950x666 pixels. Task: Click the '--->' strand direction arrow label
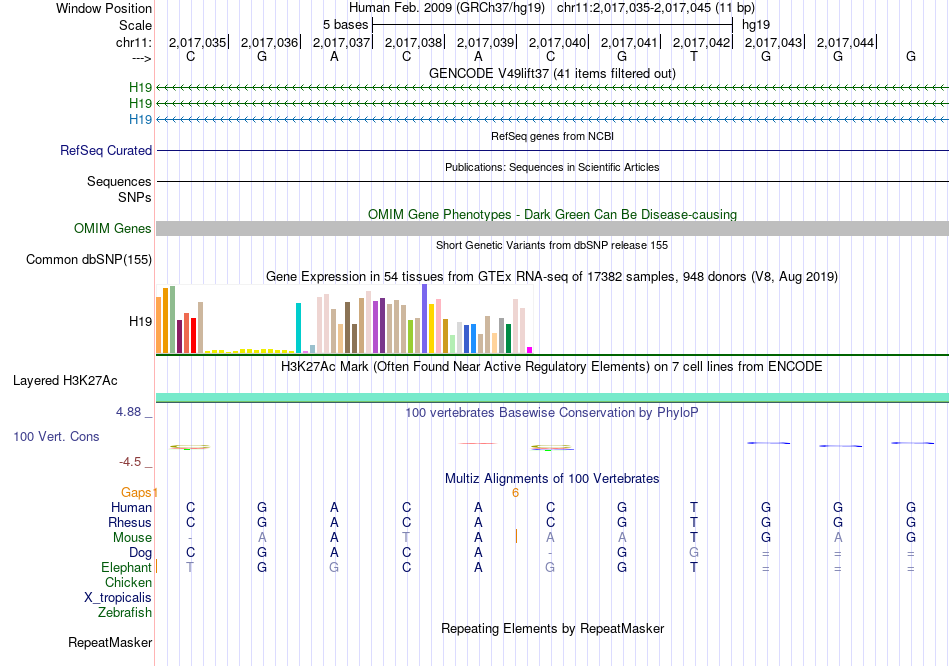coord(142,58)
